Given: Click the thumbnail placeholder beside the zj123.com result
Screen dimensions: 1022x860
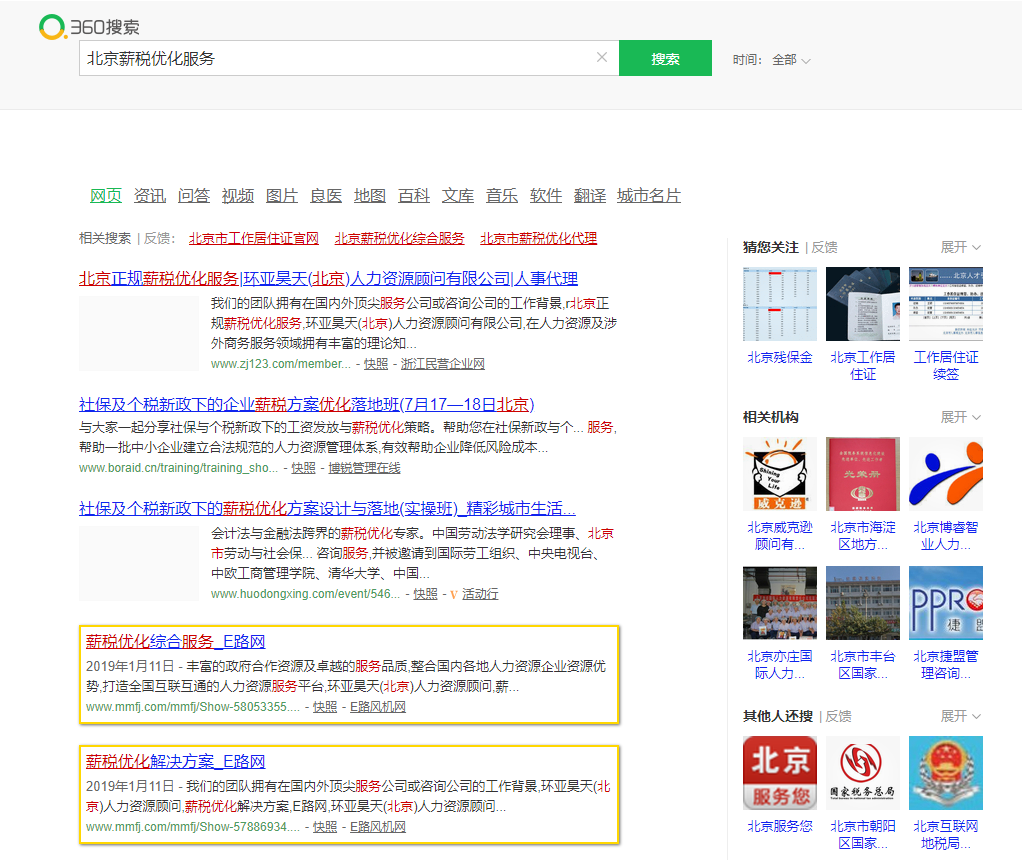Looking at the screenshot, I should coord(139,334).
